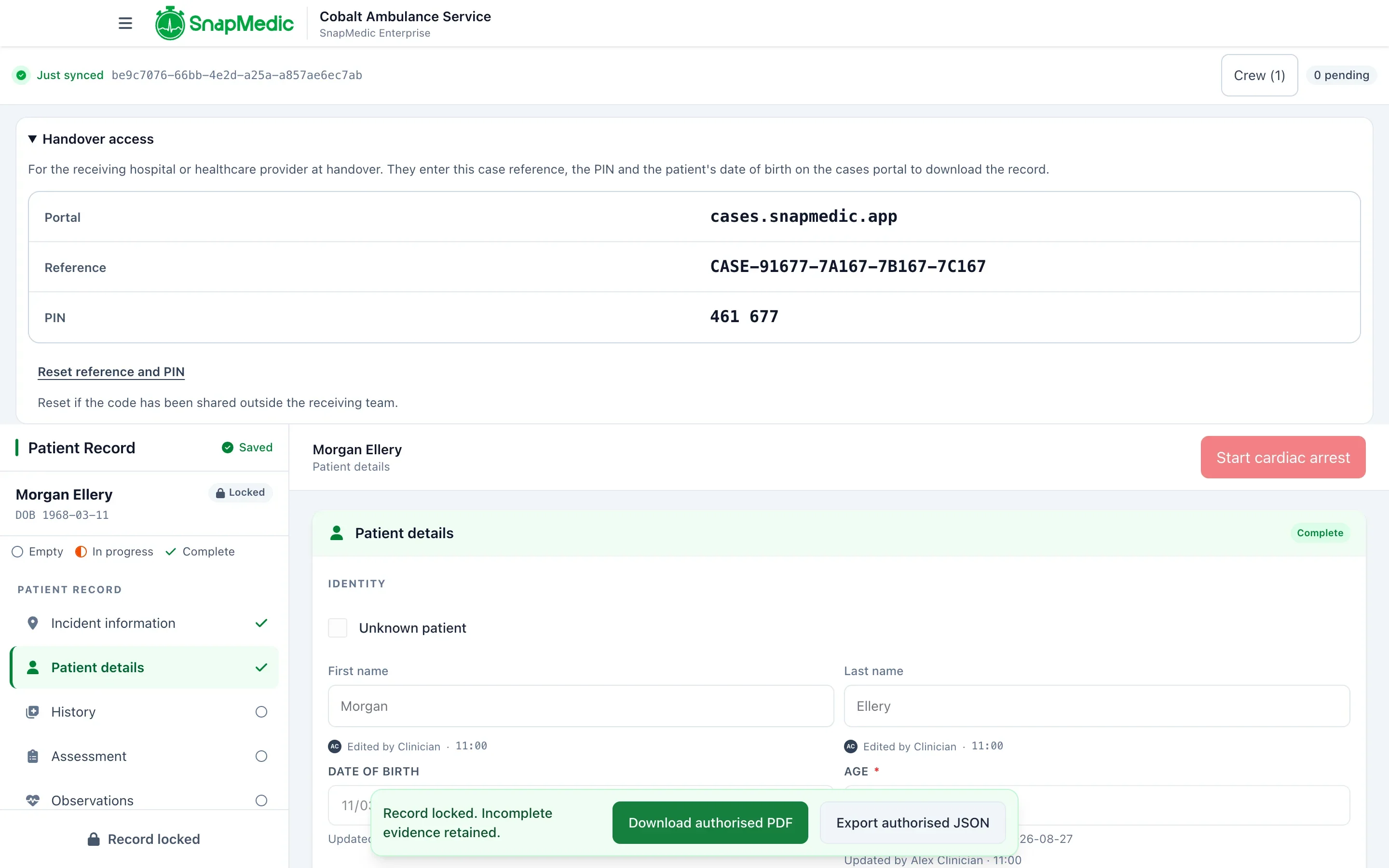
Task: Open the Assessment section
Action: 145,756
